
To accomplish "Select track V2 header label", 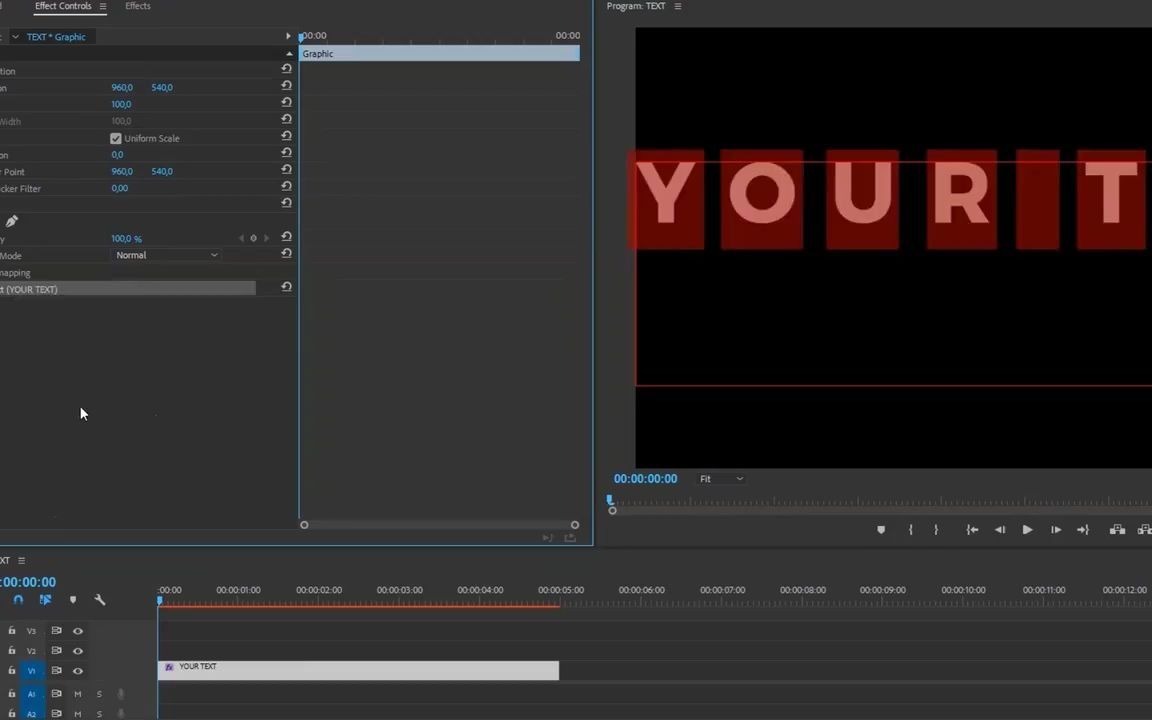I will click(32, 651).
